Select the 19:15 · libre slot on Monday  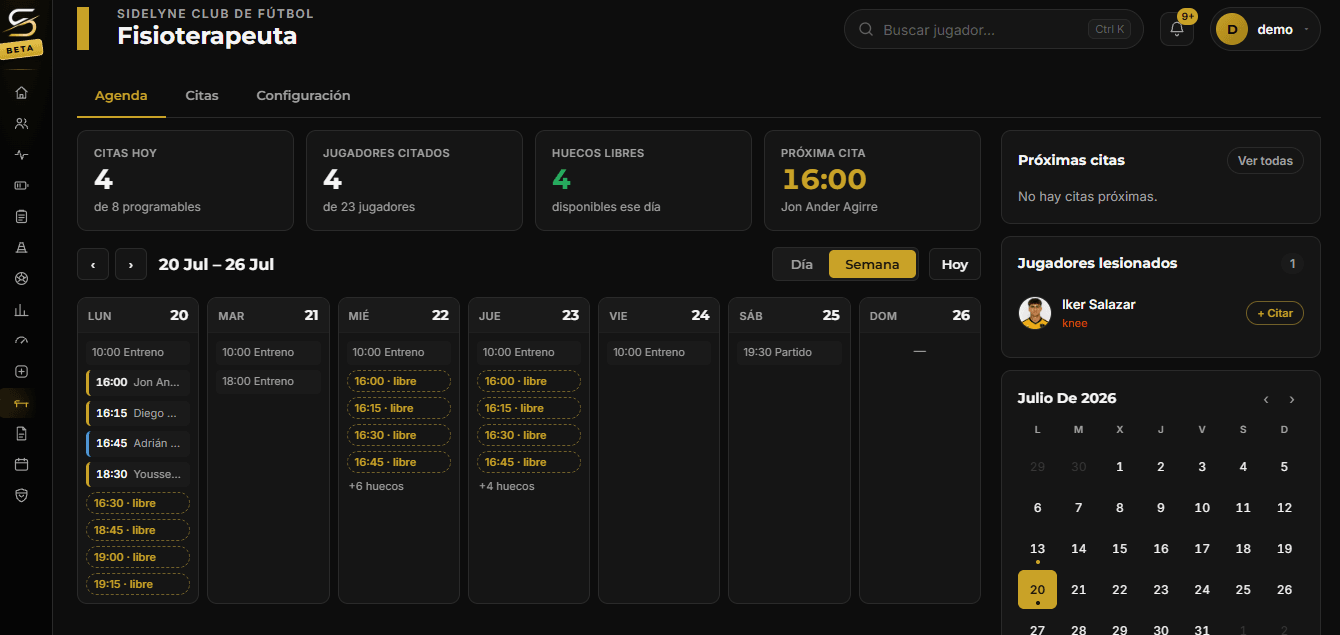[138, 584]
